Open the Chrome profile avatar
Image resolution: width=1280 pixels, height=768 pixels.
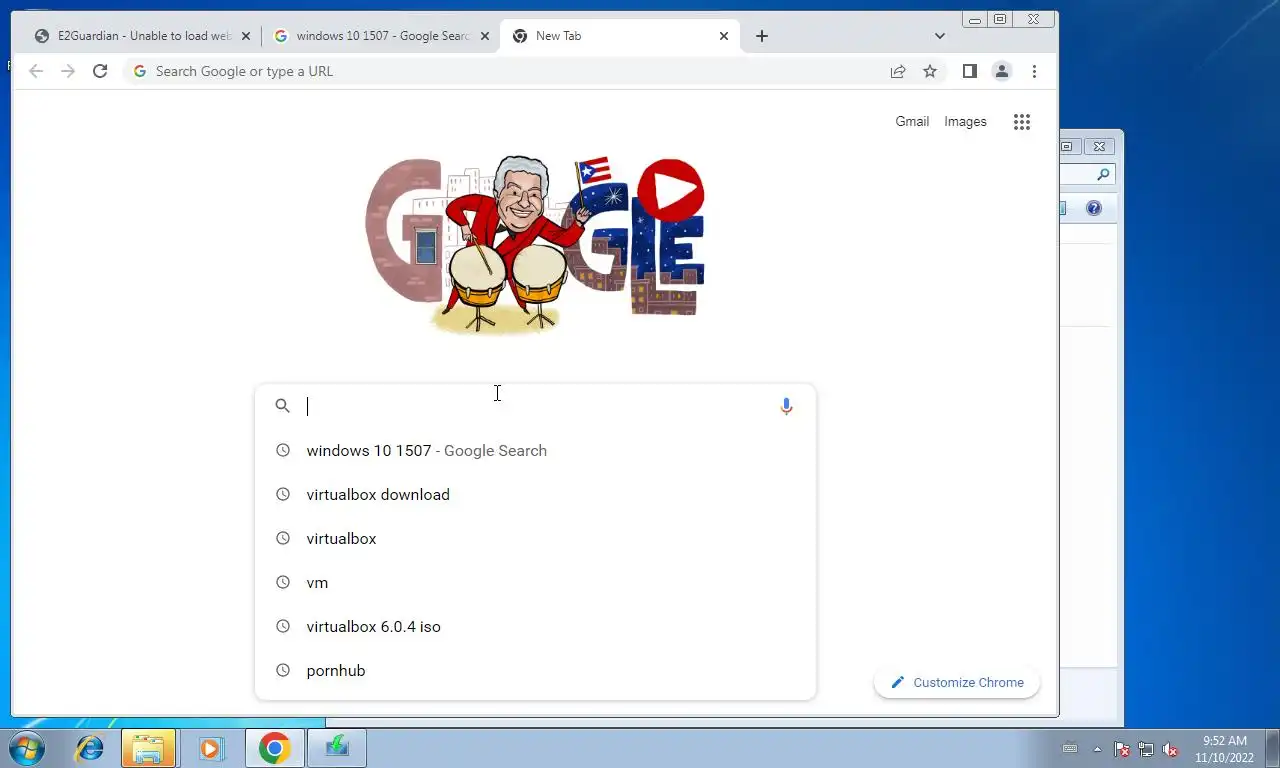click(x=1001, y=71)
